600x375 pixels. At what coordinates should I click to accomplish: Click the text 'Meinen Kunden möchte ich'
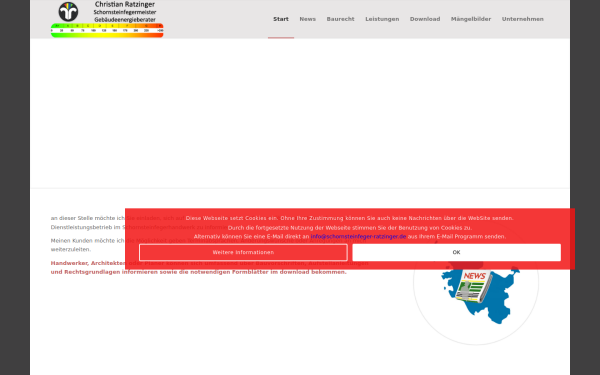tap(87, 241)
